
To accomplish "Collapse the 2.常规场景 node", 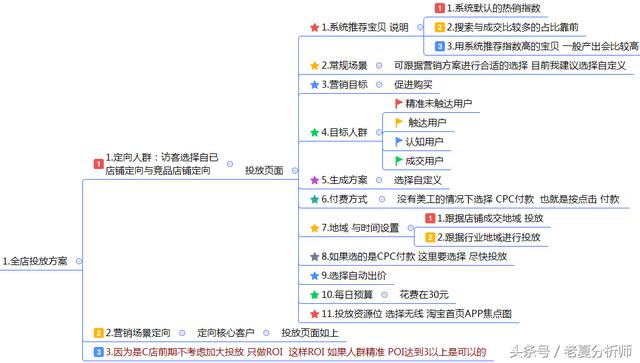I will [x=379, y=65].
